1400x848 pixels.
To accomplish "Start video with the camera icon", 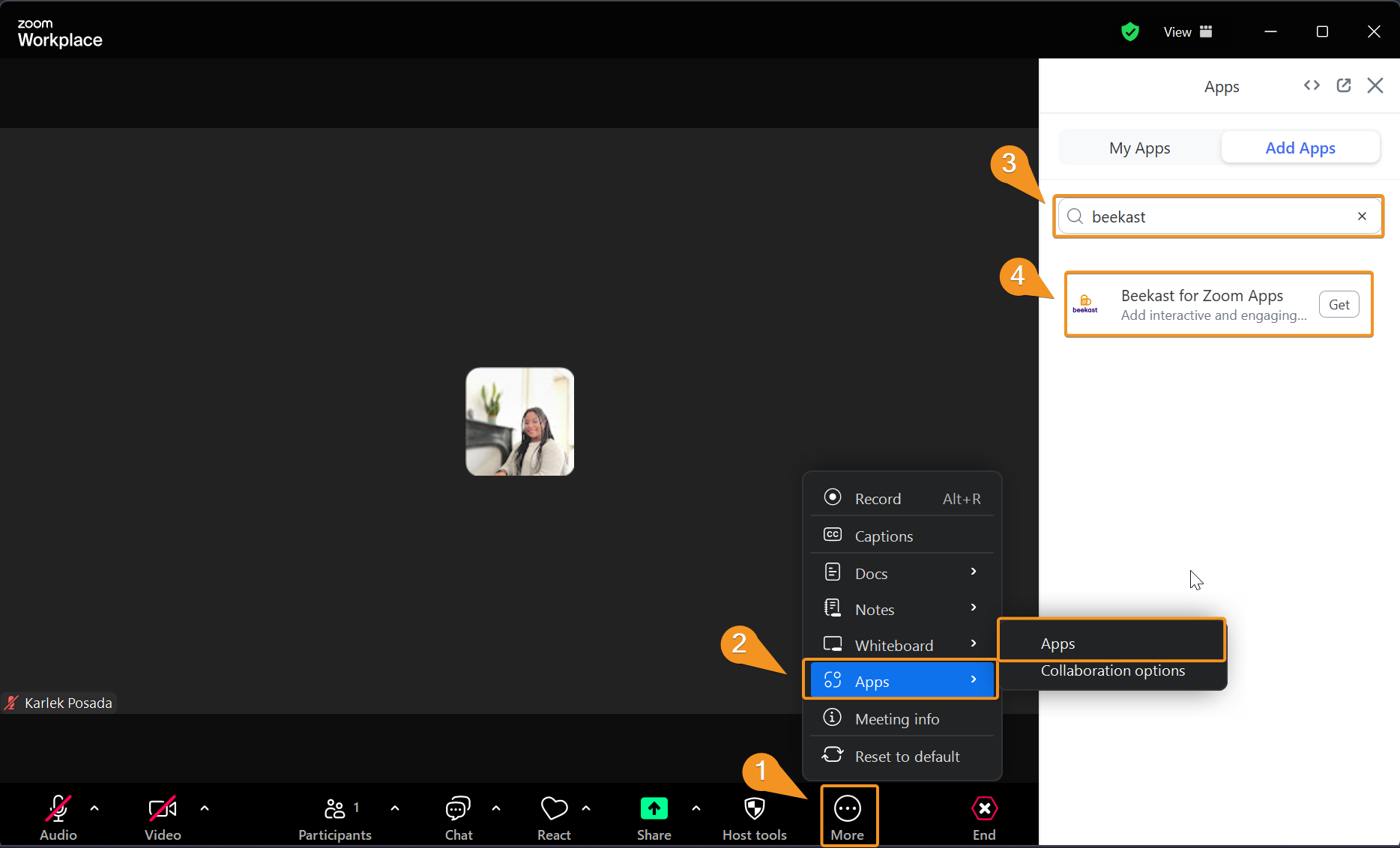I will 163,809.
